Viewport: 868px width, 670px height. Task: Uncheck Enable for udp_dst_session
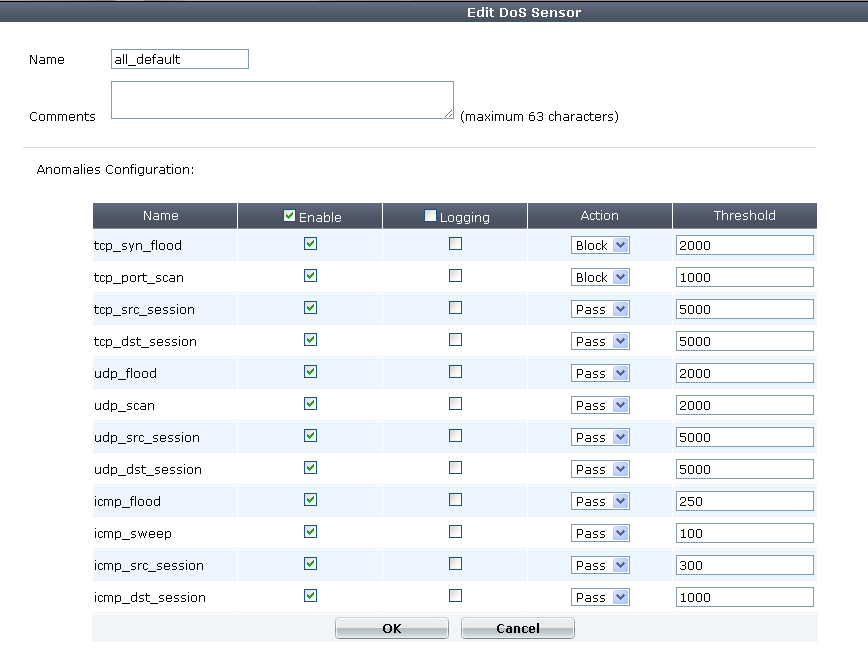click(x=310, y=468)
